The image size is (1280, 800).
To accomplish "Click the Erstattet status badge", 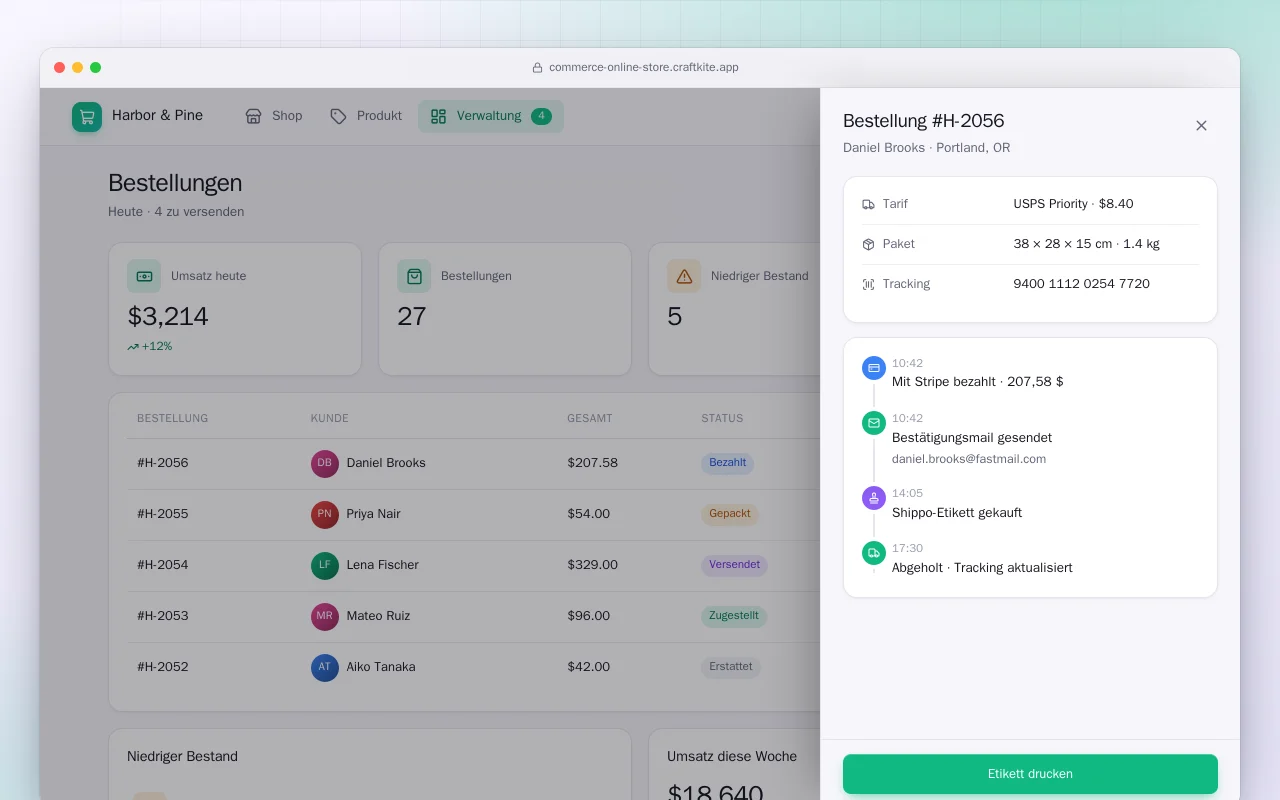I will coord(731,667).
